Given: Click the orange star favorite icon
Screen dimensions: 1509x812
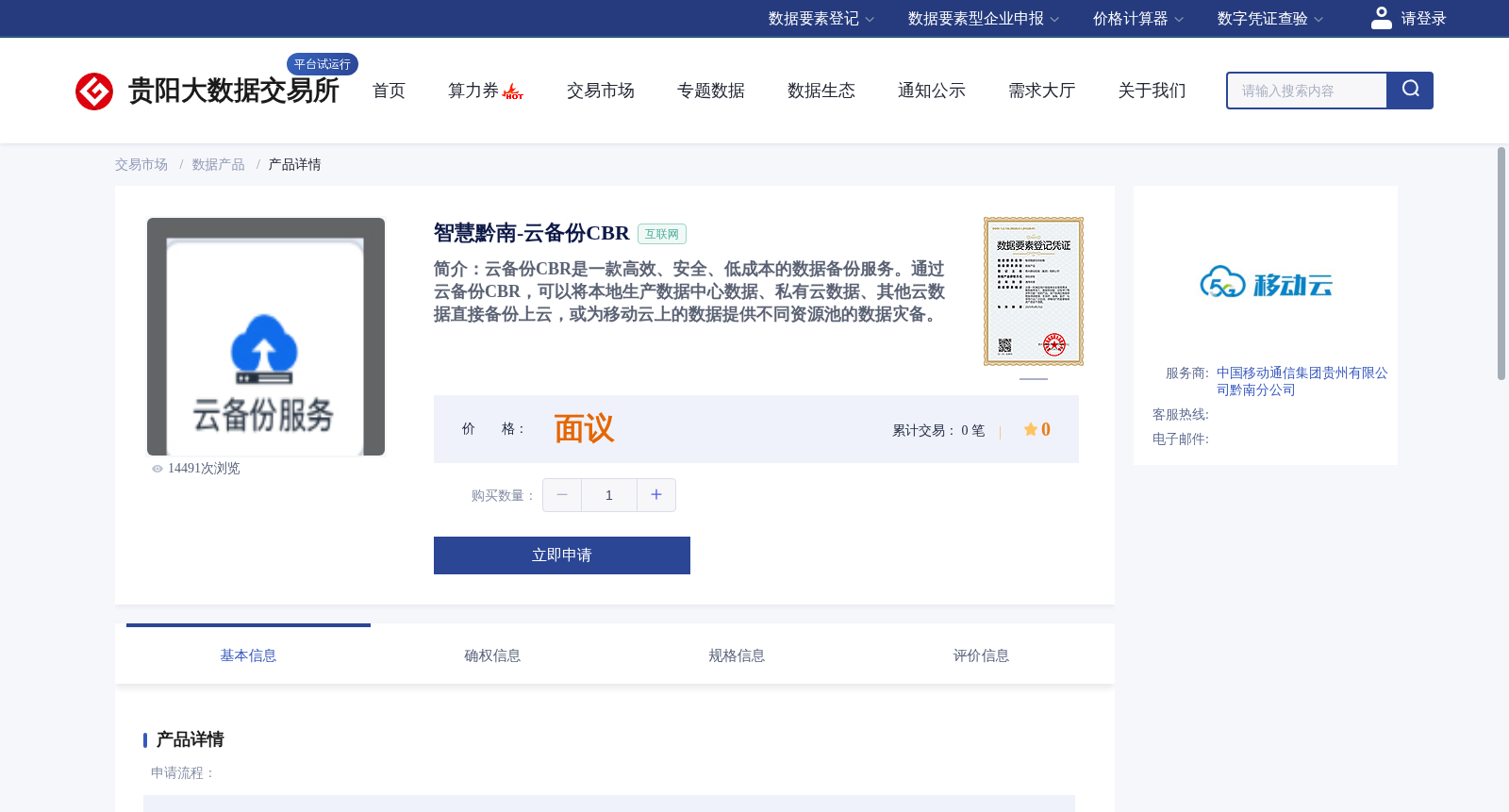Looking at the screenshot, I should coord(1031,429).
